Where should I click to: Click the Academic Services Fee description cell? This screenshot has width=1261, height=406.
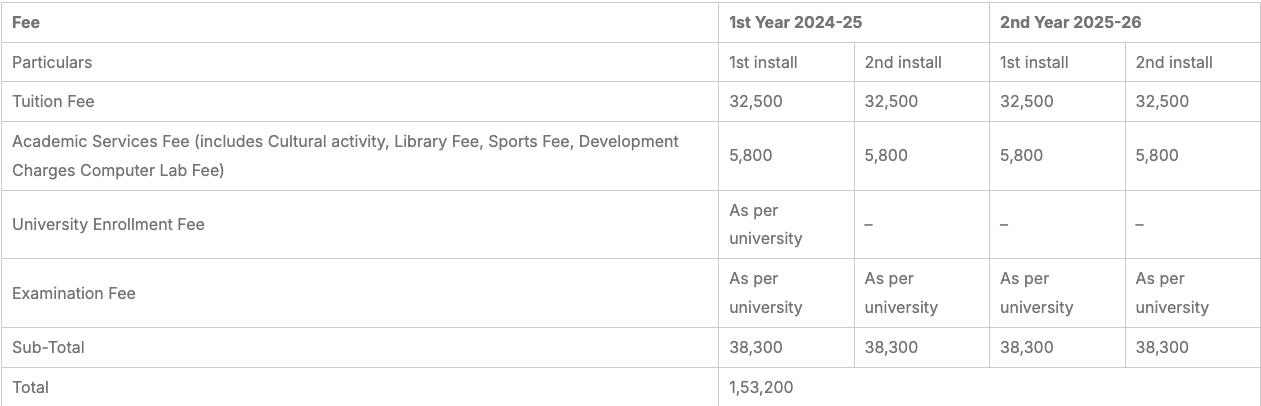pyautogui.click(x=345, y=156)
